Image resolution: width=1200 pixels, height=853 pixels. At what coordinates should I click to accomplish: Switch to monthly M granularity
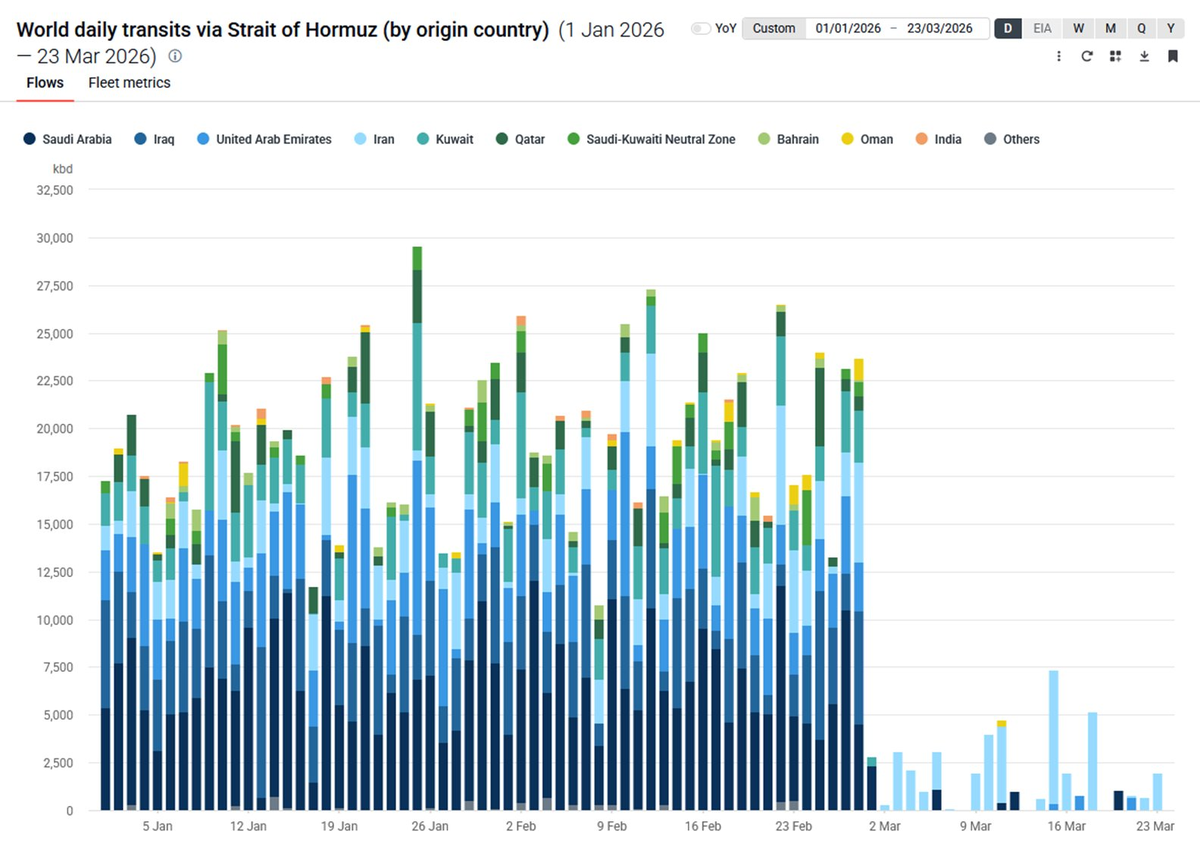click(x=1110, y=29)
